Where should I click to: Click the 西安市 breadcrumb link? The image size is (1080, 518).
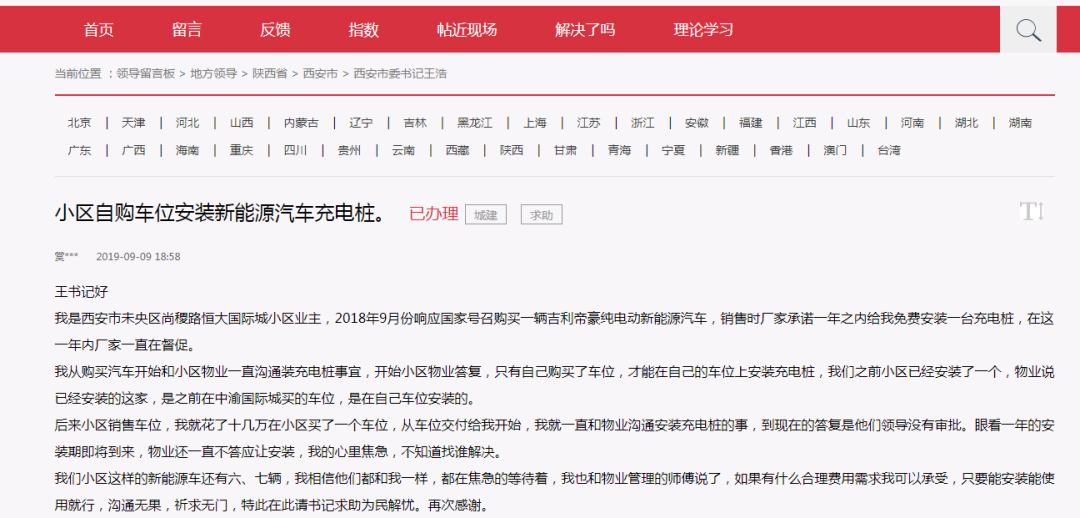pos(320,73)
